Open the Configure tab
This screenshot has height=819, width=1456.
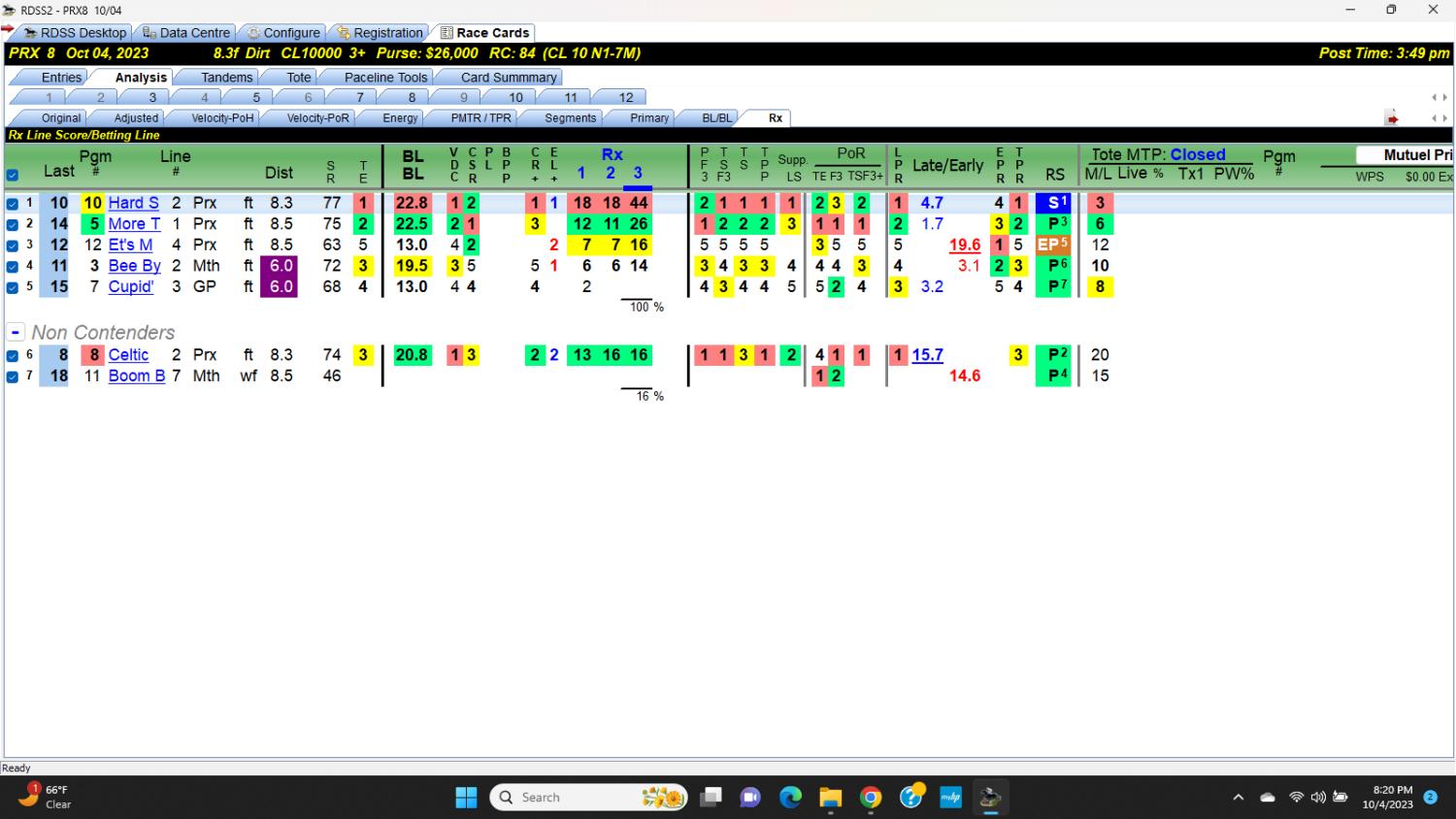pyautogui.click(x=282, y=32)
